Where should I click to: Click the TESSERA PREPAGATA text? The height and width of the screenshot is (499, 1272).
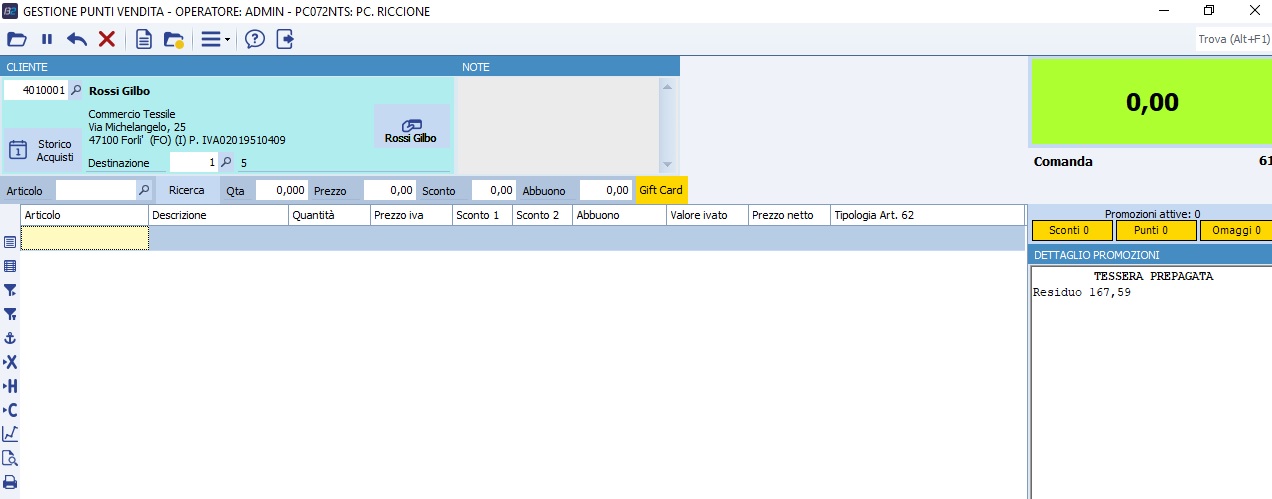(x=1153, y=276)
